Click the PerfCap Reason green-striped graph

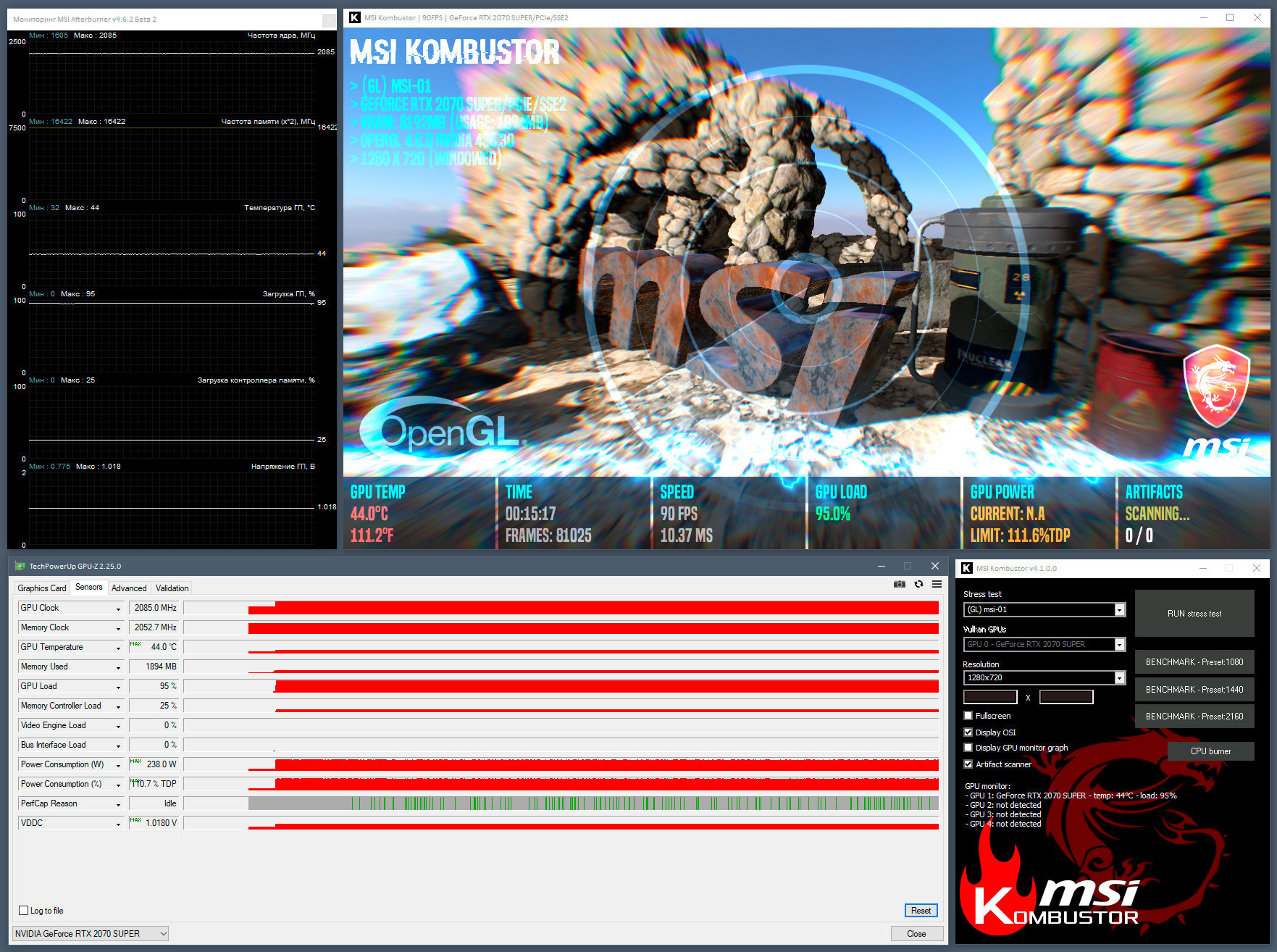click(x=562, y=803)
